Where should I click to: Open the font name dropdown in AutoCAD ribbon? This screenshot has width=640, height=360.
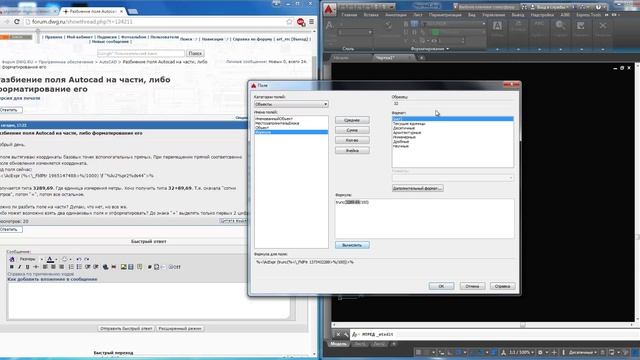pyautogui.click(x=455, y=24)
